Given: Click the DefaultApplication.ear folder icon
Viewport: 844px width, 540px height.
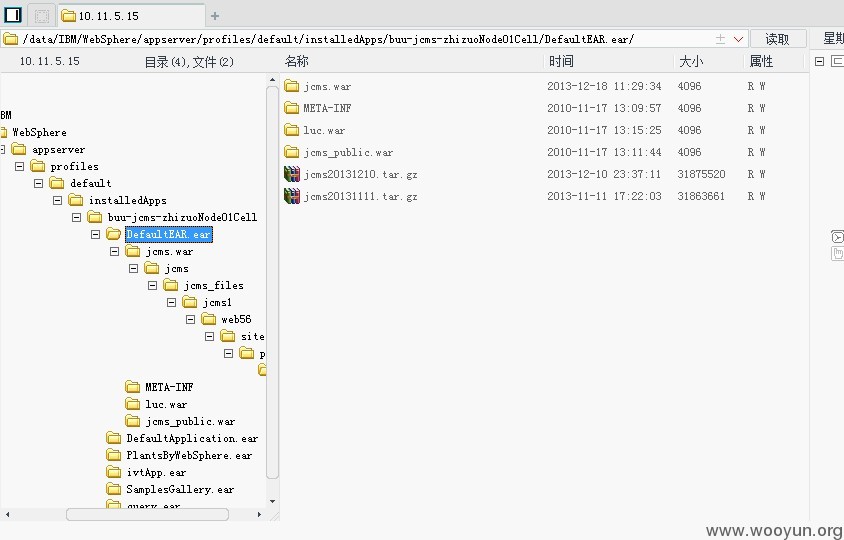Looking at the screenshot, I should [114, 438].
